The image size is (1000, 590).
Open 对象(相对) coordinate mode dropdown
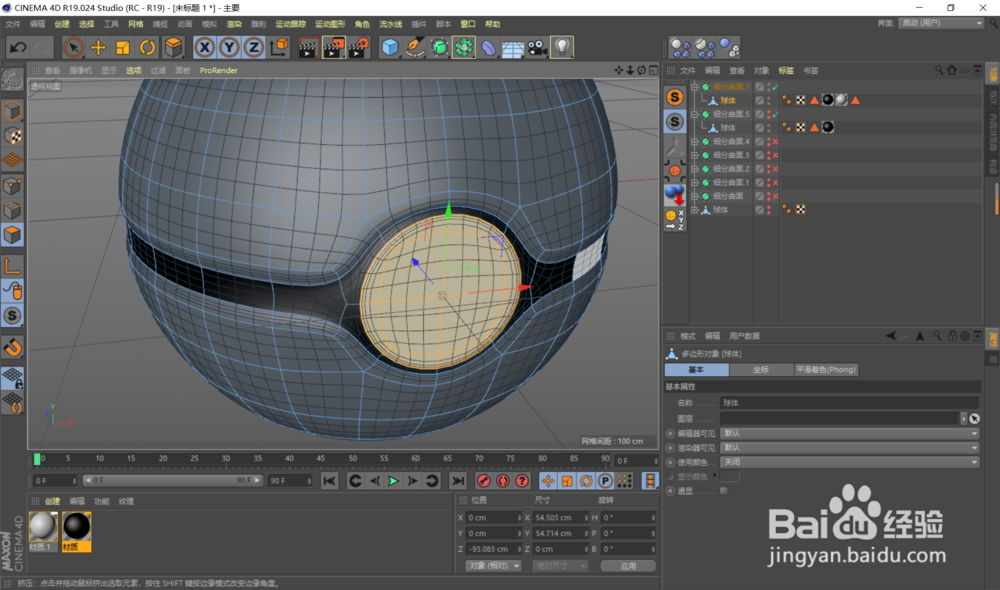tap(493, 566)
